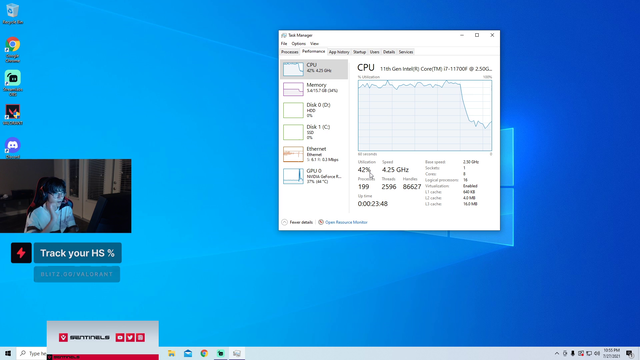The height and width of the screenshot is (360, 640).
Task: Click the taskbar search box
Action: pos(32,353)
